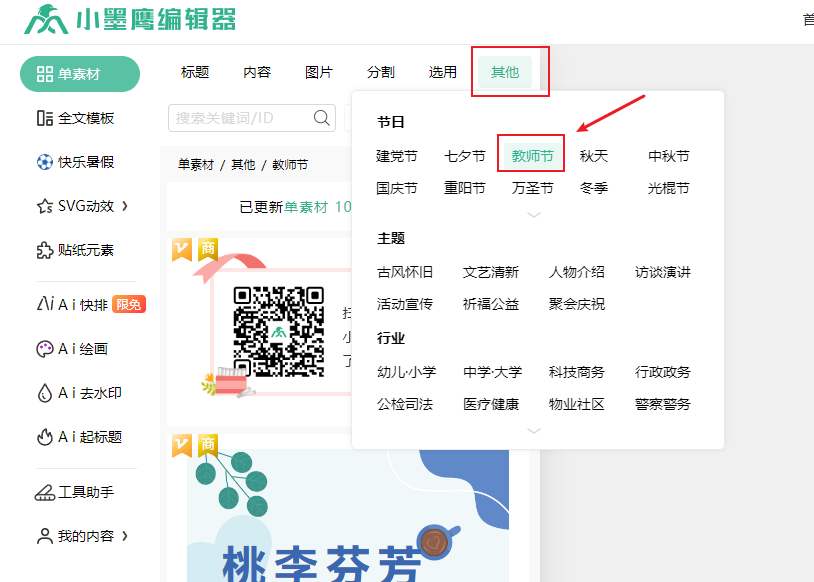Pick the 聚会庆祝 theme
This screenshot has height=582, width=814.
[577, 304]
